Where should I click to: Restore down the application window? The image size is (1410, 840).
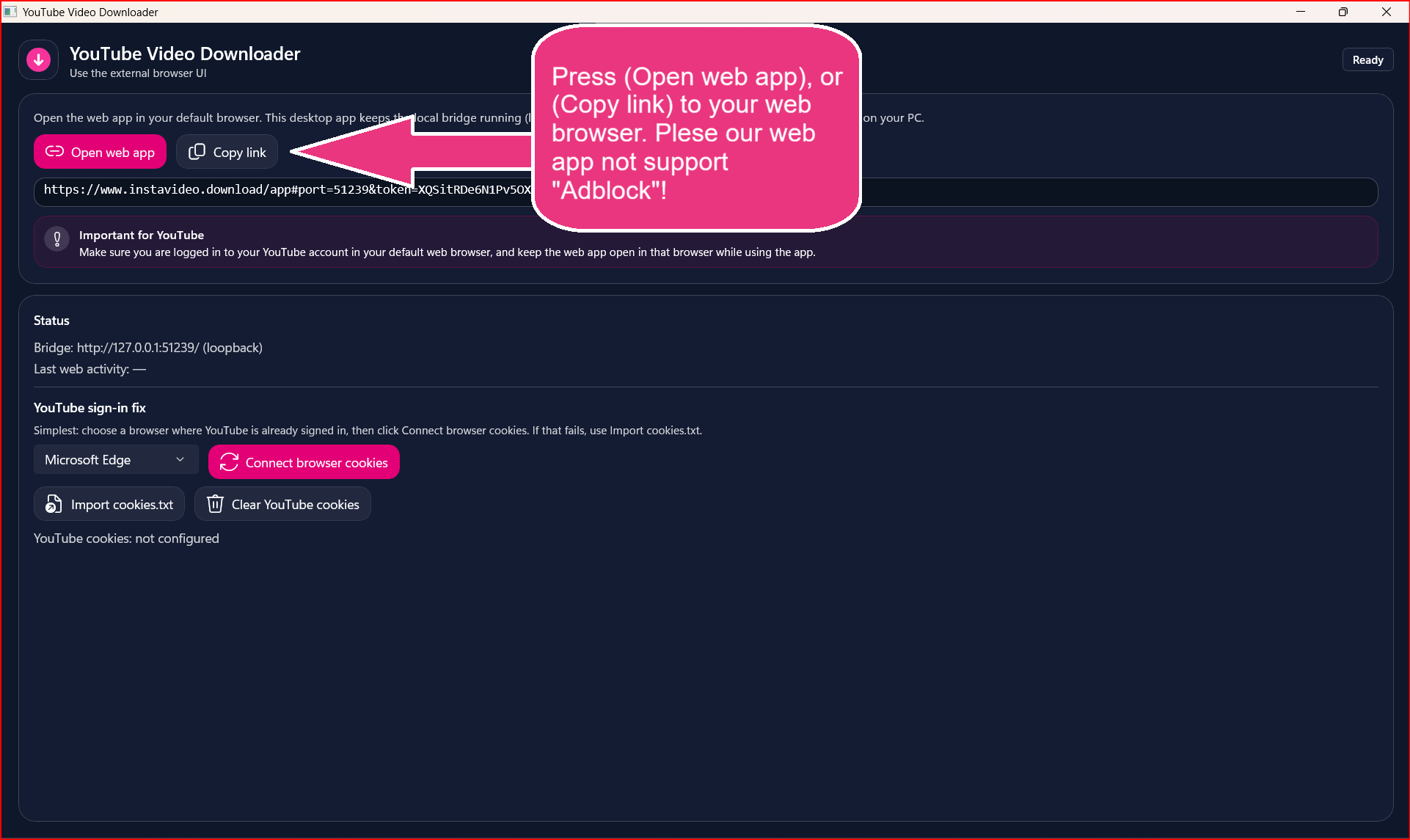tap(1343, 12)
